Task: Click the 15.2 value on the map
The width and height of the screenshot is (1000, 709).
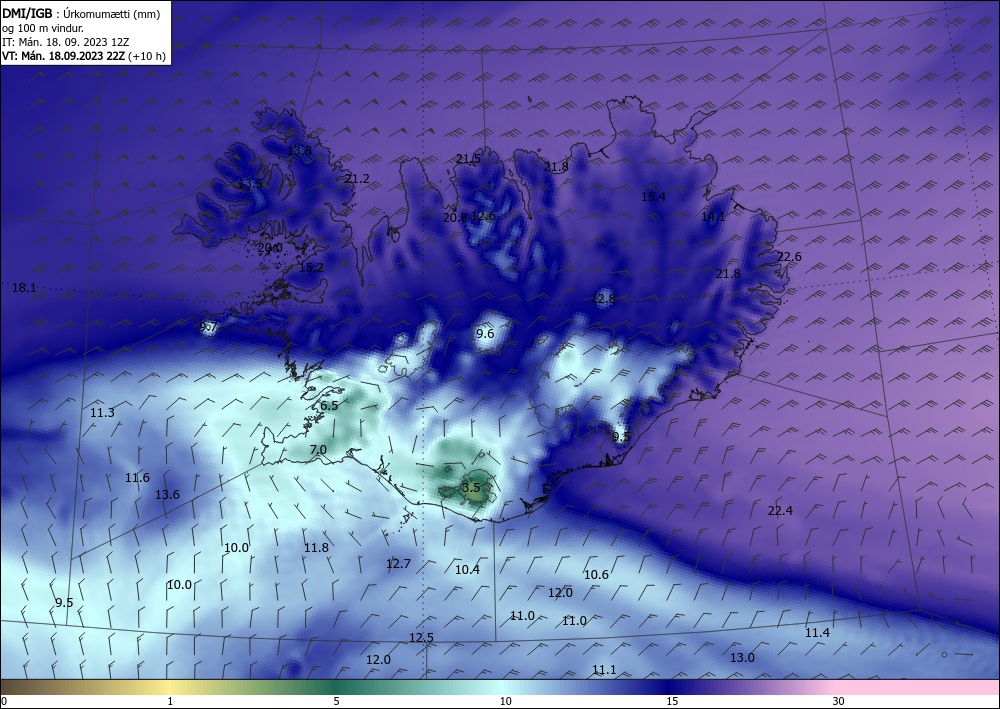Action: coord(311,268)
